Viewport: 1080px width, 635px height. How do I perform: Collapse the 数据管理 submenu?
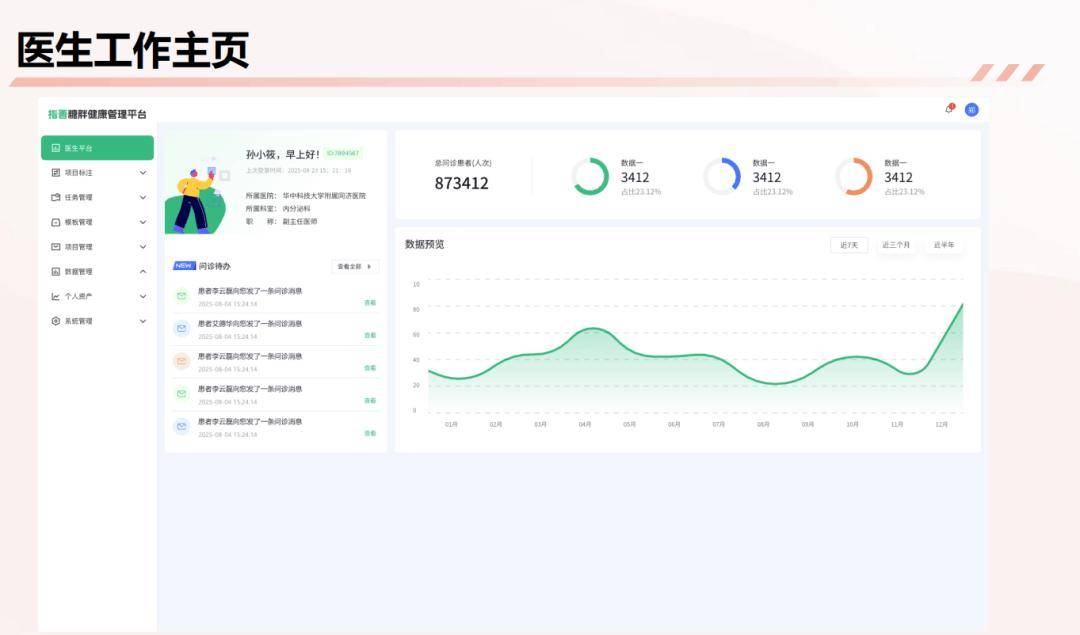pyautogui.click(x=141, y=271)
